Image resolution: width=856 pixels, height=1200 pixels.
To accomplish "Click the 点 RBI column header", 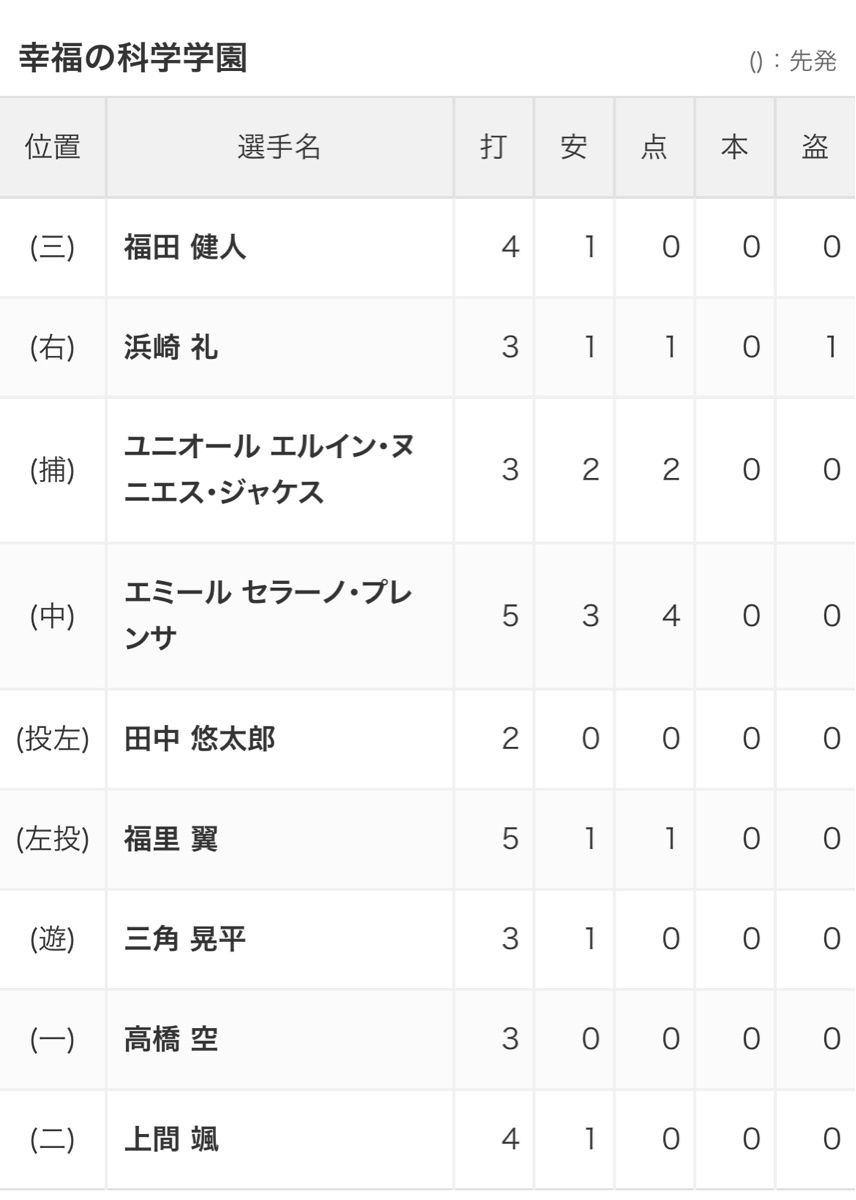I will click(653, 147).
